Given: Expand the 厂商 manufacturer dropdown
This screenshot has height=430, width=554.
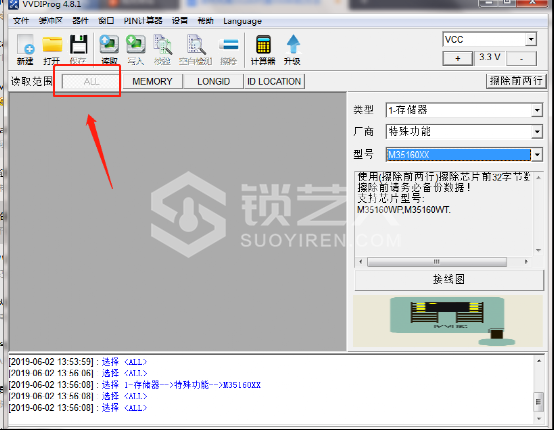Looking at the screenshot, I should pyautogui.click(x=537, y=132).
